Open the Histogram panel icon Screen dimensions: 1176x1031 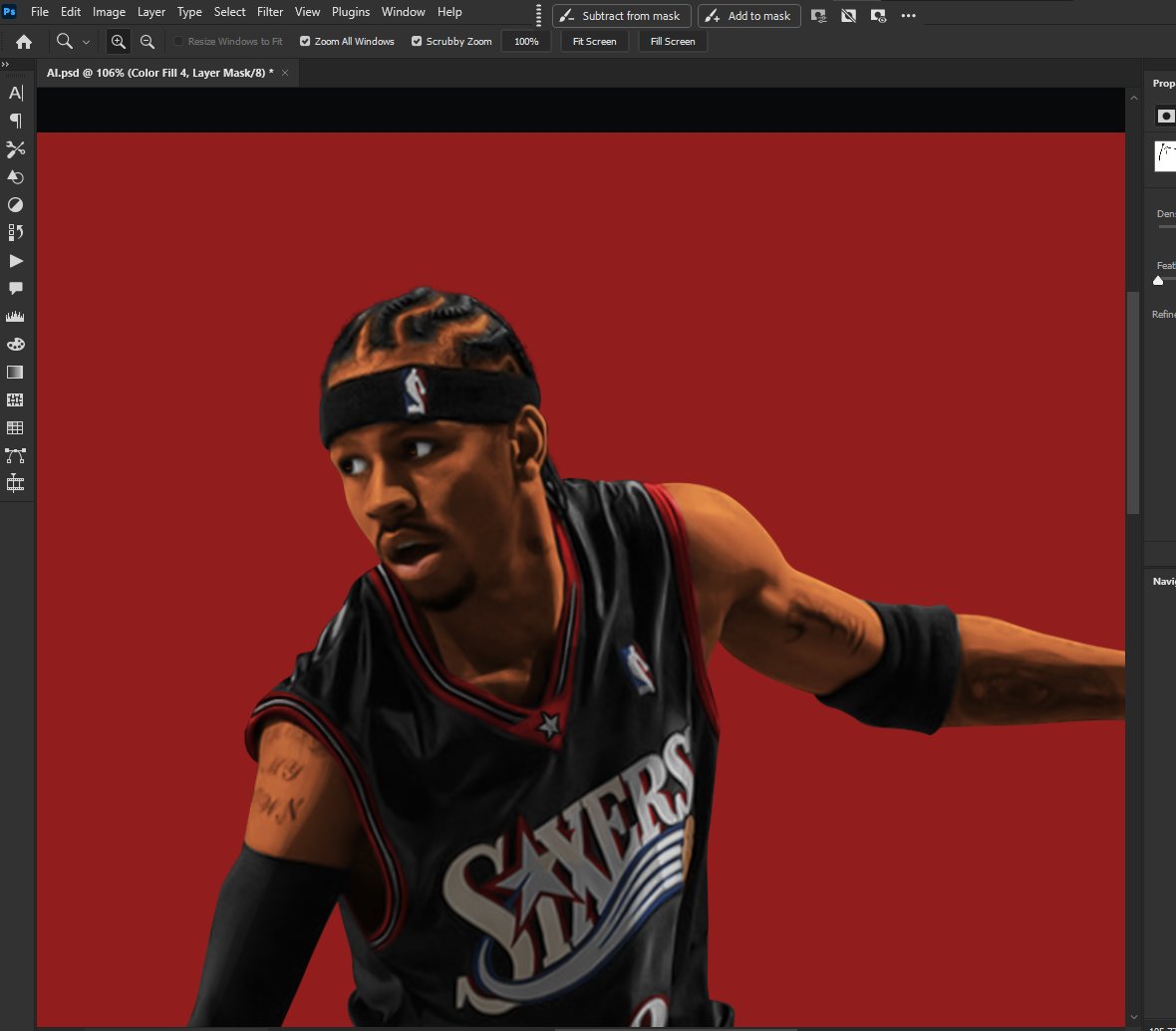click(15, 317)
